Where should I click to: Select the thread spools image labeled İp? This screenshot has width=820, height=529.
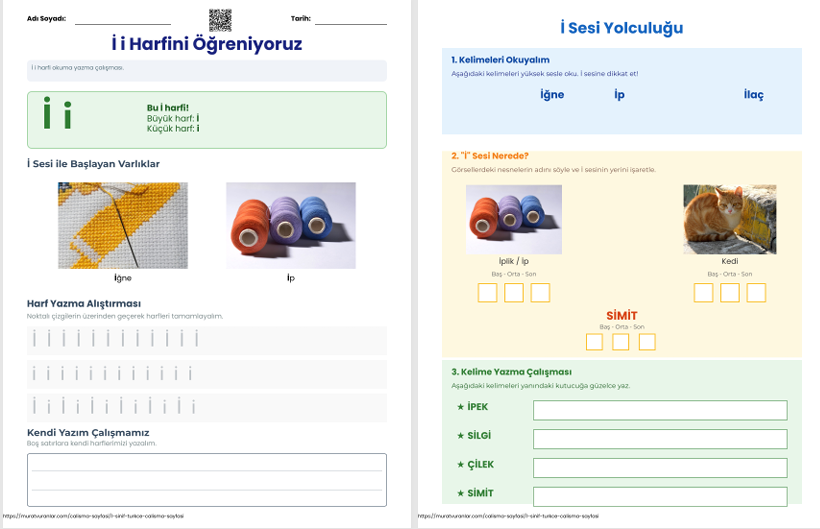(291, 225)
